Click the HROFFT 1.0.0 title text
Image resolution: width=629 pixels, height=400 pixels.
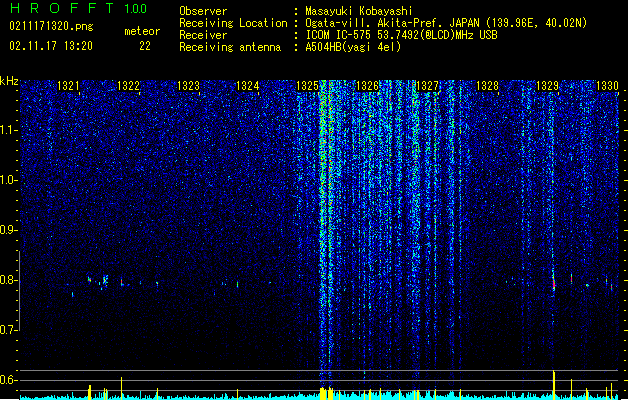[x=78, y=8]
